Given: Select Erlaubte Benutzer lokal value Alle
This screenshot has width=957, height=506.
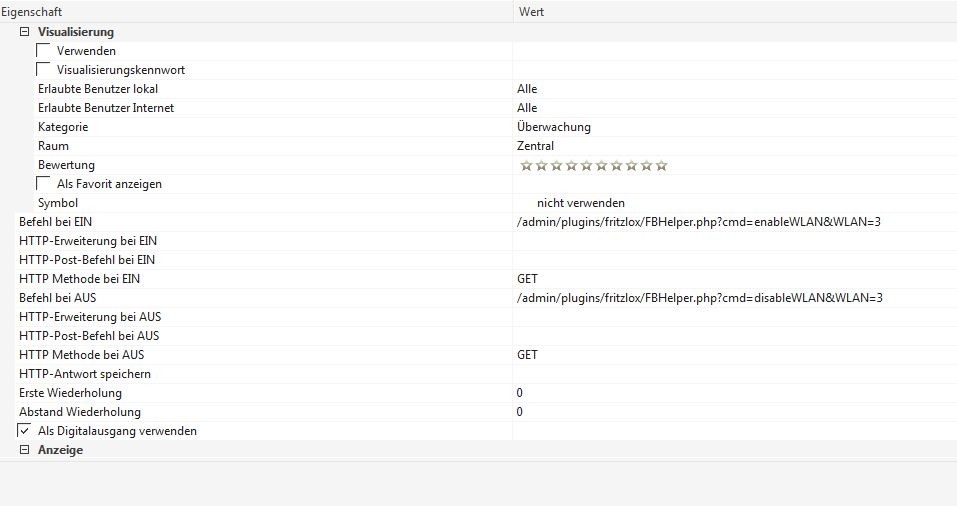Looking at the screenshot, I should [527, 89].
